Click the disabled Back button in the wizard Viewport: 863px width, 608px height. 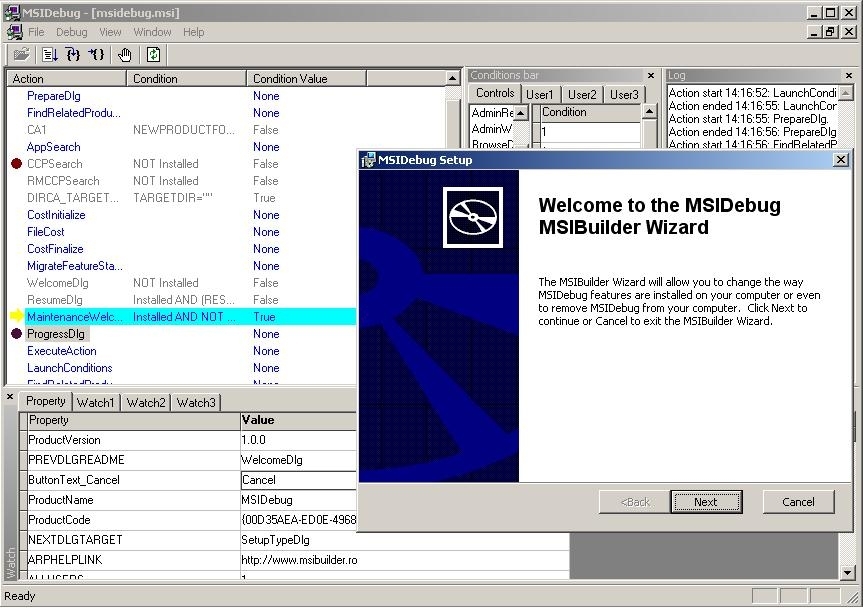pyautogui.click(x=635, y=502)
